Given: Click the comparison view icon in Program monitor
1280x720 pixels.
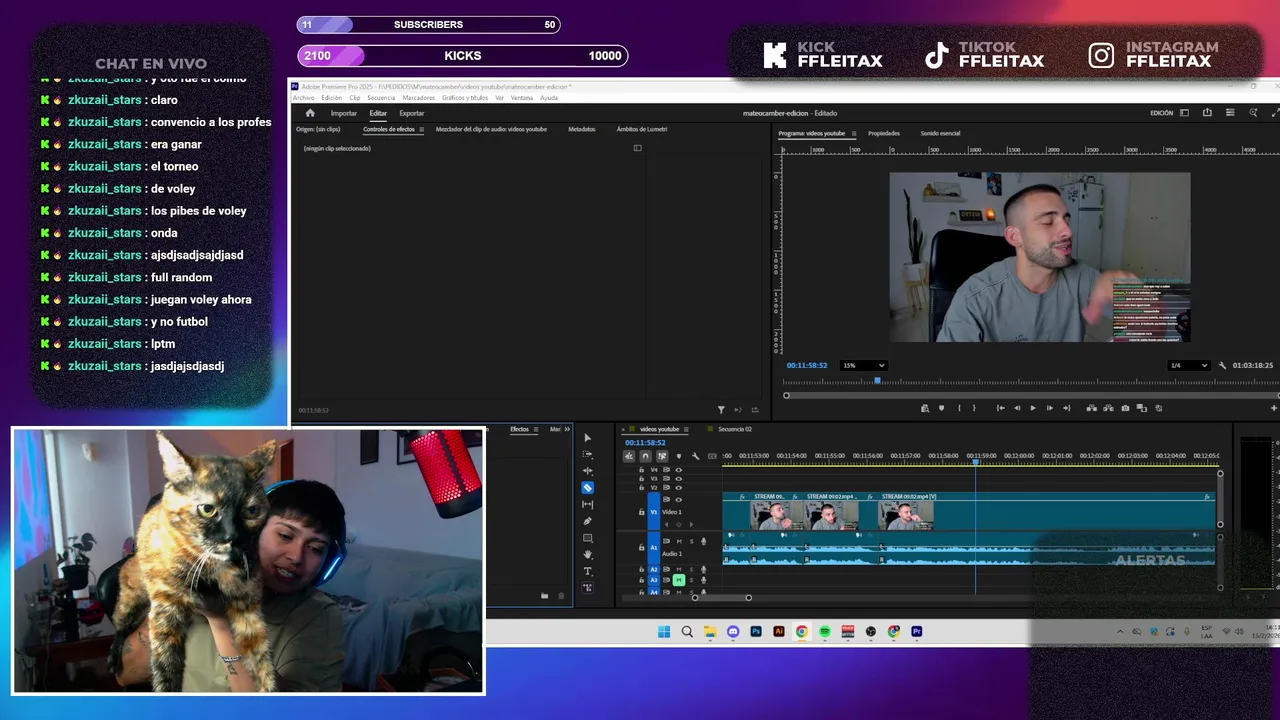Looking at the screenshot, I should coord(1141,408).
